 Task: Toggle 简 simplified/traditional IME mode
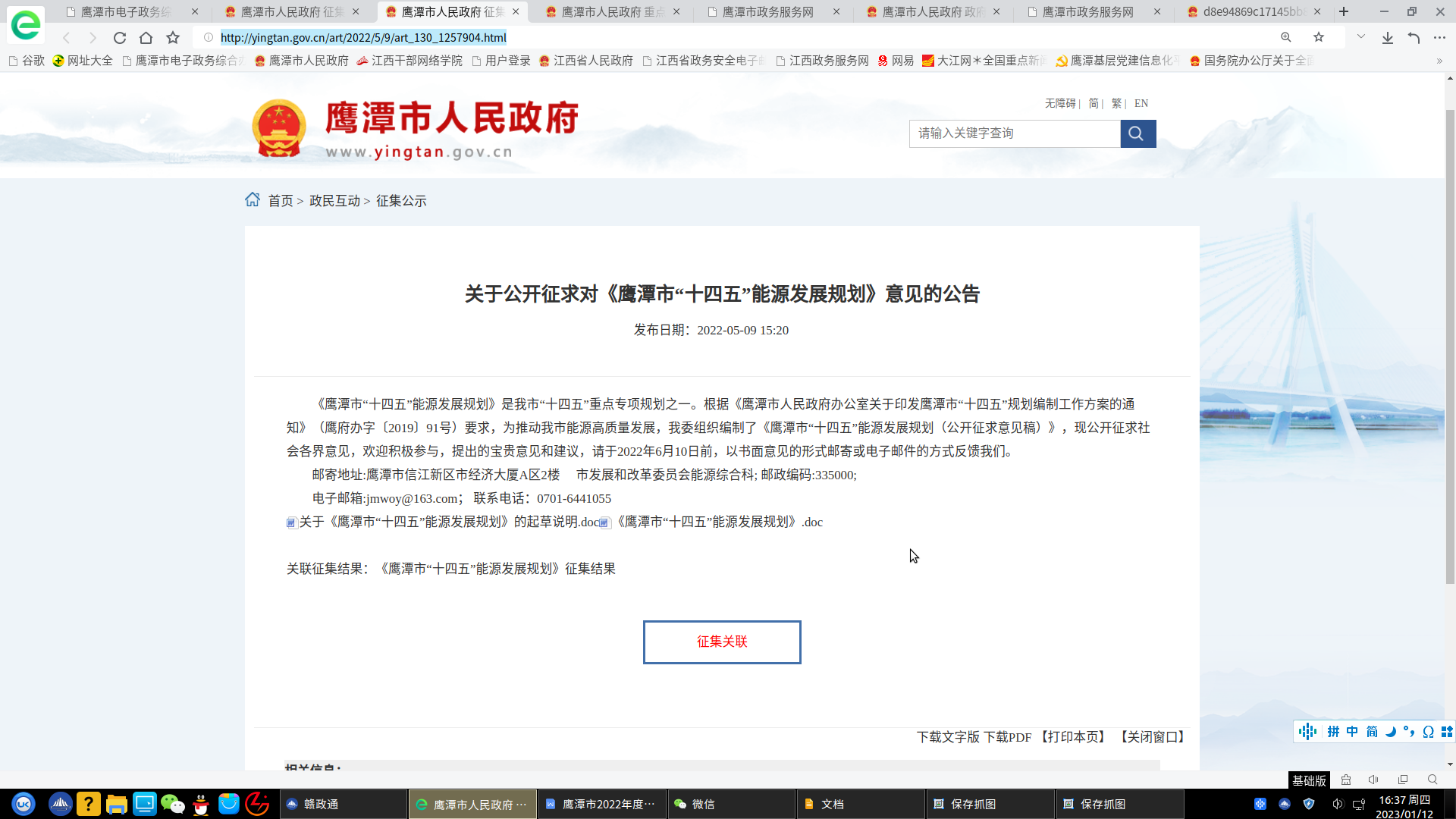click(x=1372, y=732)
